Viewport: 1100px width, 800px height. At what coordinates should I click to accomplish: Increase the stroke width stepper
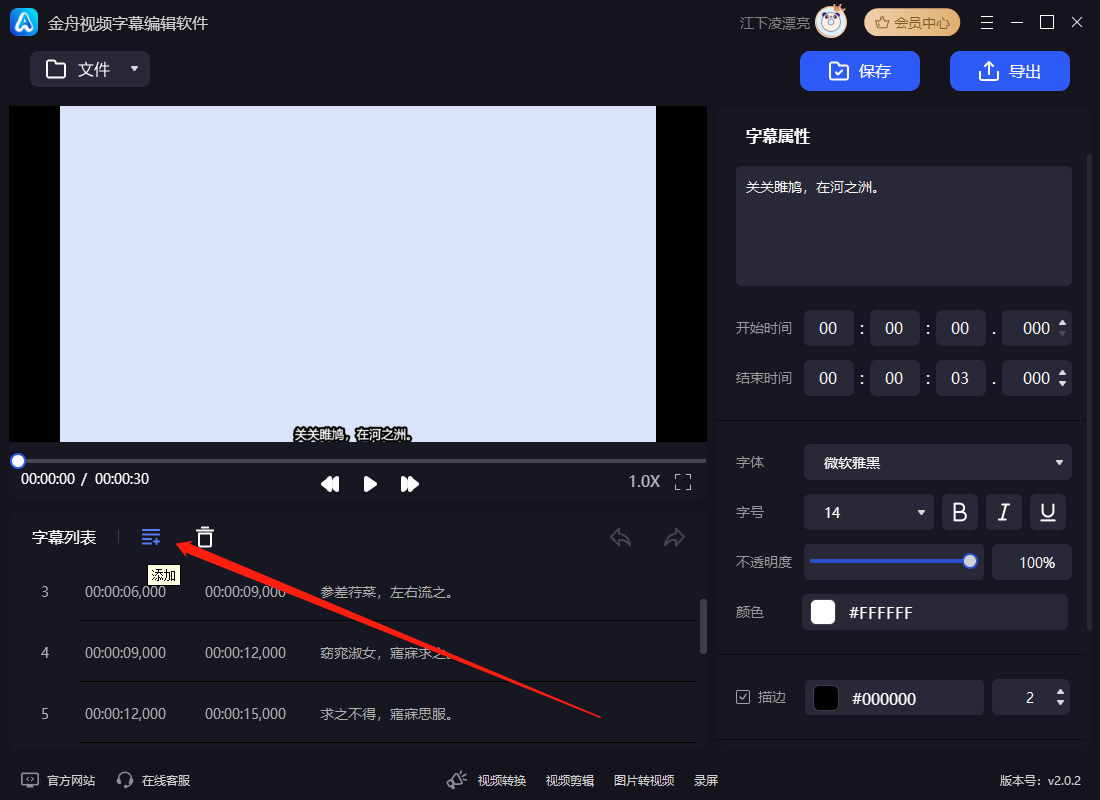click(x=1060, y=692)
